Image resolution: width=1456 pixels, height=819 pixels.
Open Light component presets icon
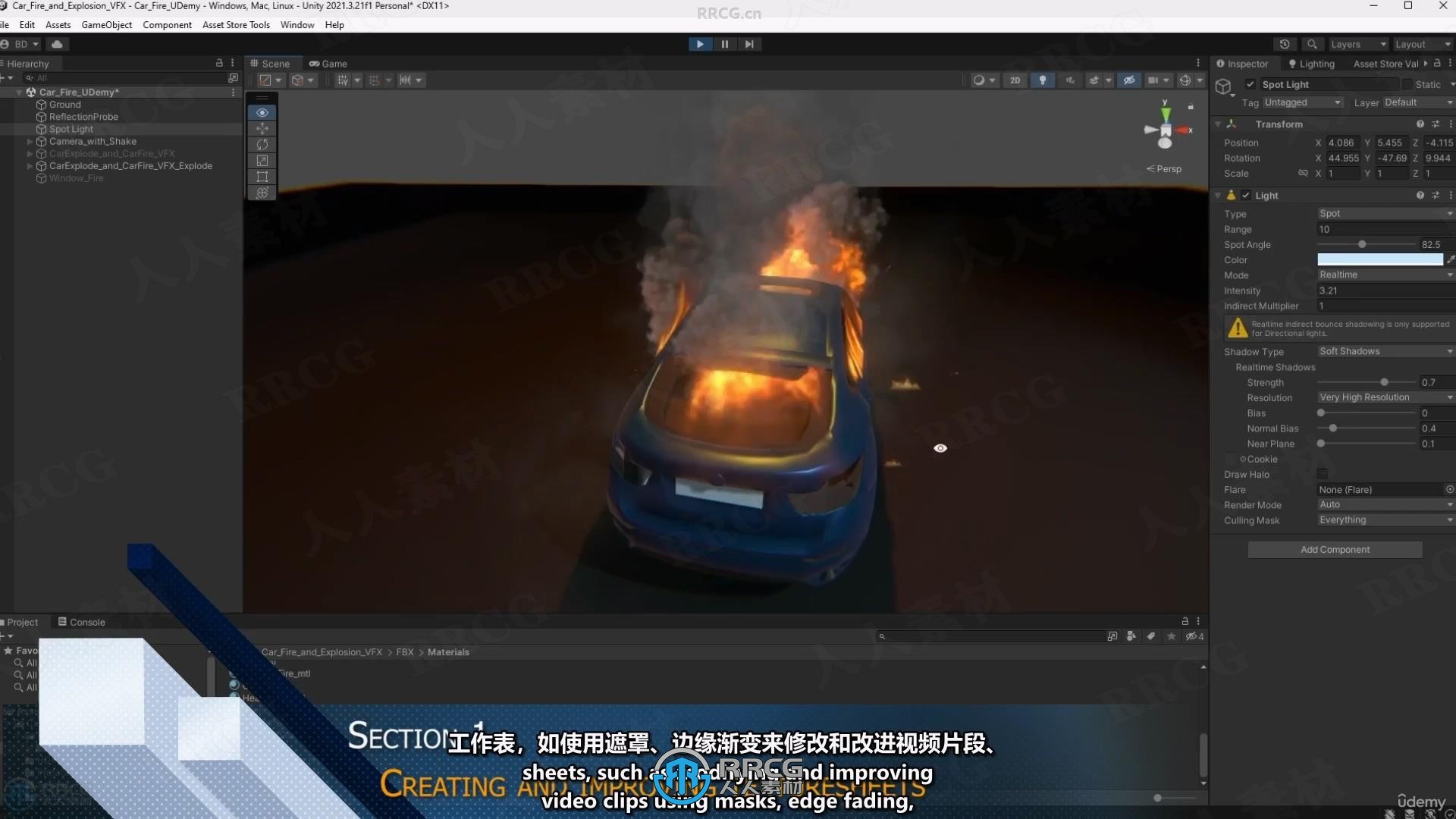[1436, 195]
